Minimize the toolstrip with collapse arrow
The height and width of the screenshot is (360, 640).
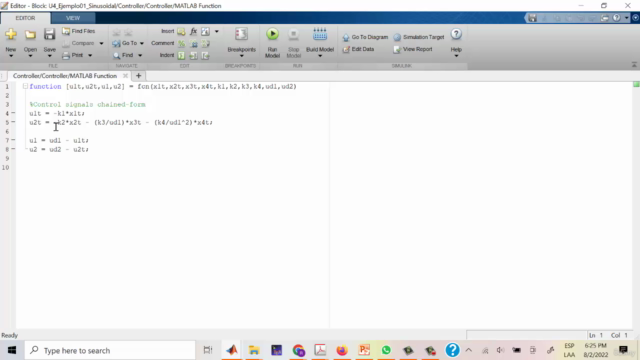click(x=634, y=65)
